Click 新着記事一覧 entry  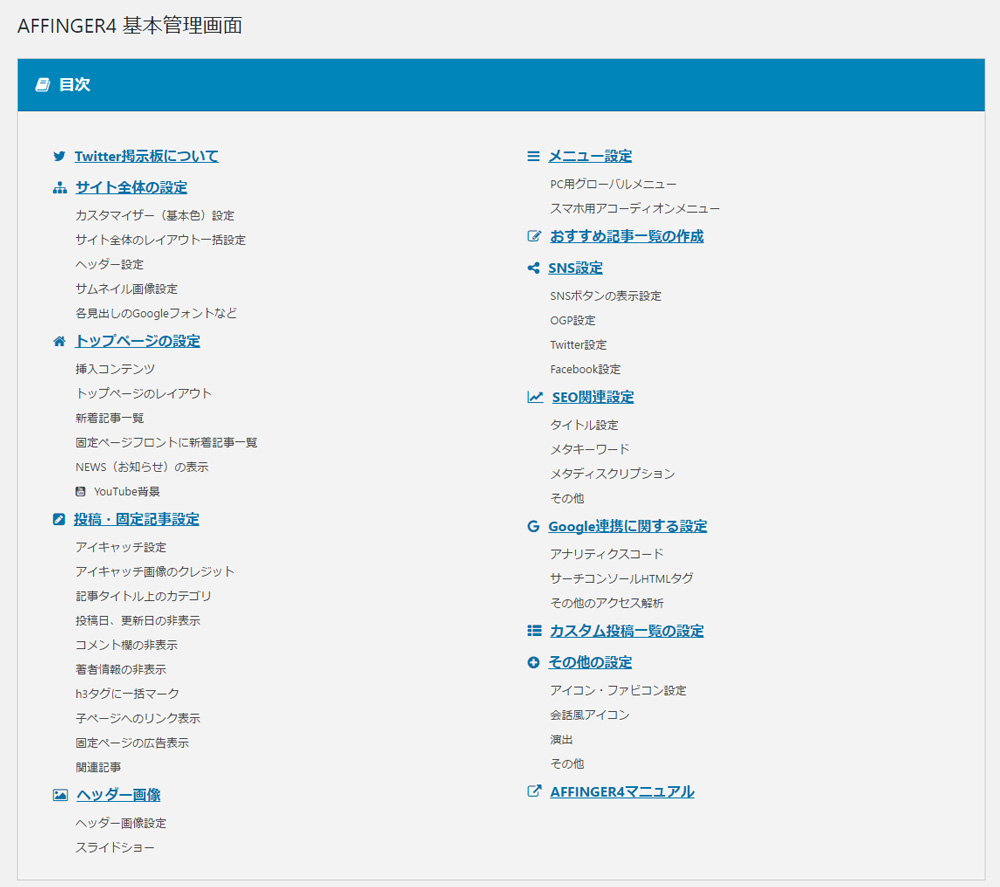[x=110, y=418]
